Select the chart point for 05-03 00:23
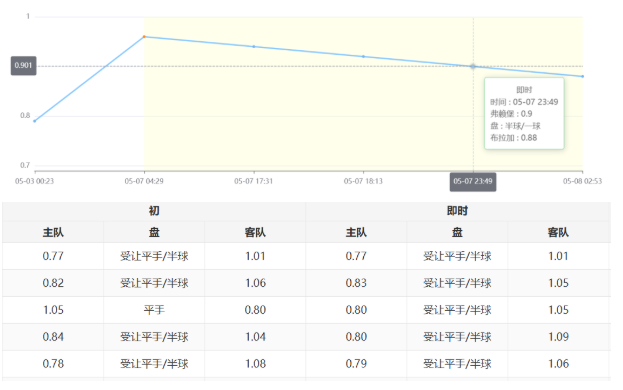Screen dimensions: 623x390 click(35, 121)
